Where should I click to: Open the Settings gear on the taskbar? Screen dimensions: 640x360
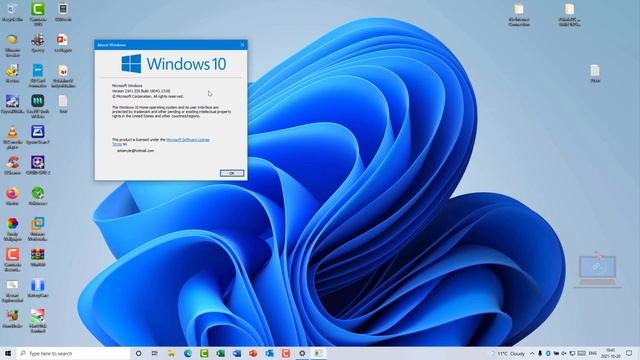click(302, 353)
